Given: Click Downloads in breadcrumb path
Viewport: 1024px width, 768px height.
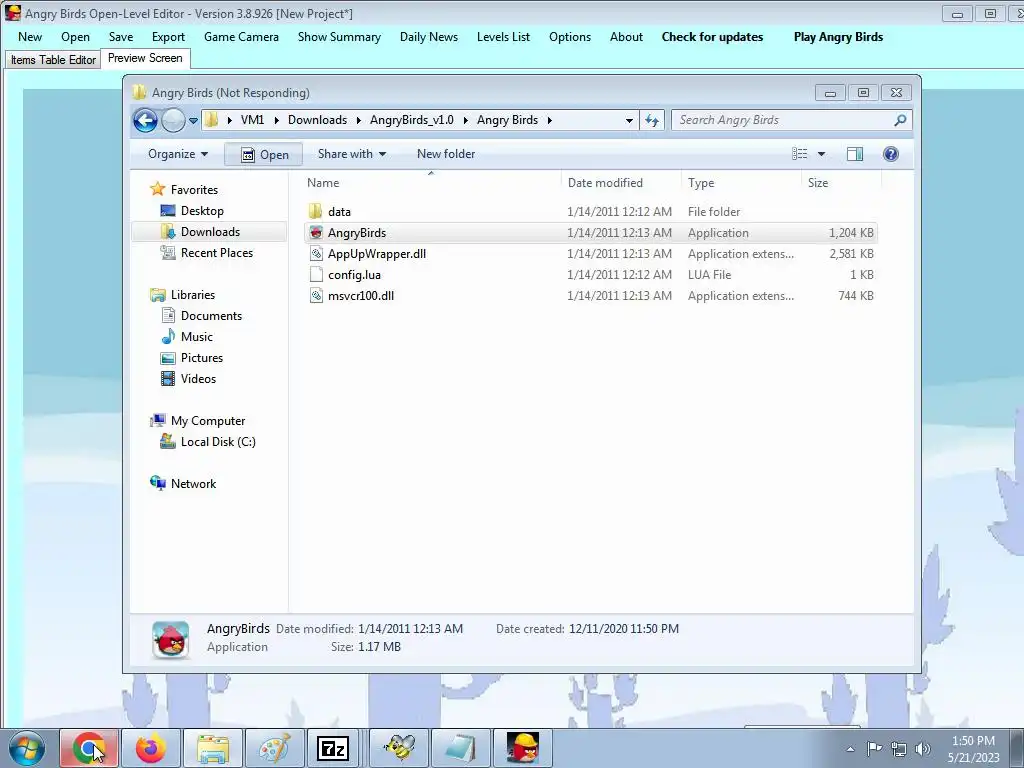Looking at the screenshot, I should 317,120.
